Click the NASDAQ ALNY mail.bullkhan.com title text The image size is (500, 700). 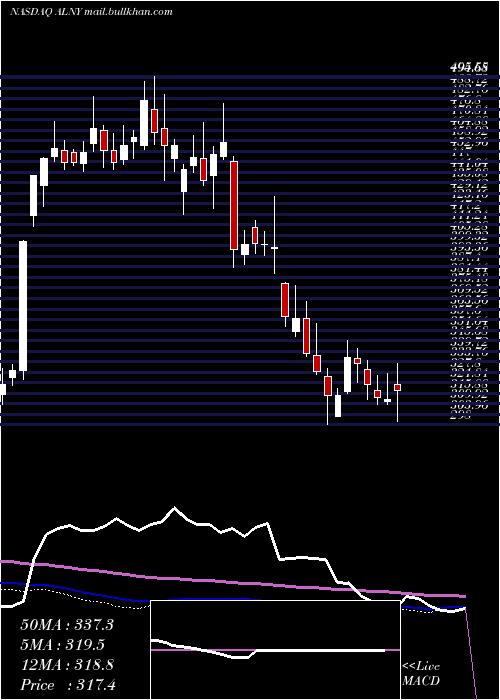click(x=91, y=12)
